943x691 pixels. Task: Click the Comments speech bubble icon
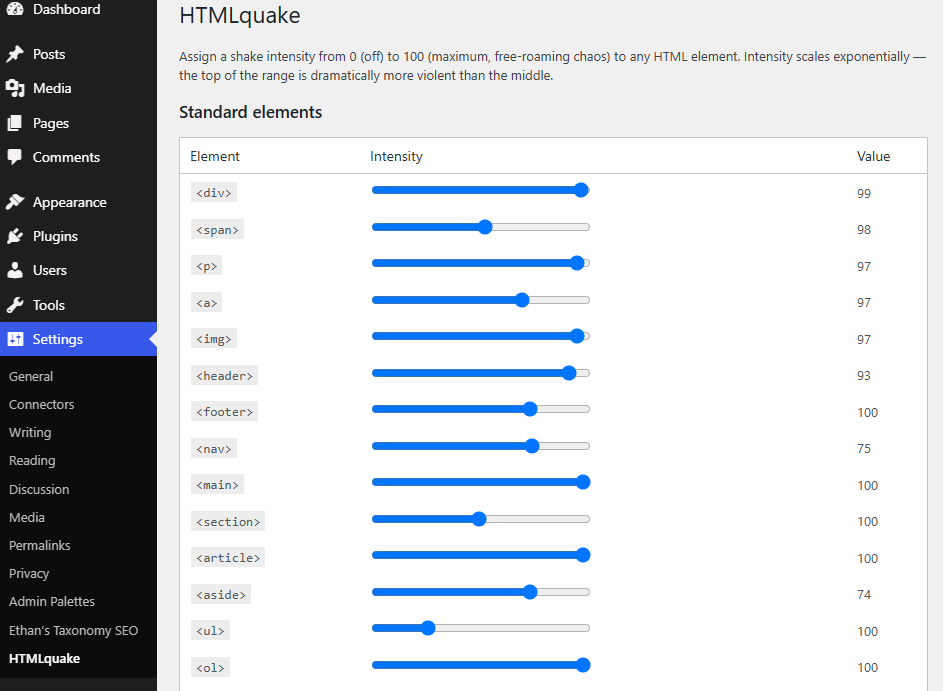tap(15, 157)
